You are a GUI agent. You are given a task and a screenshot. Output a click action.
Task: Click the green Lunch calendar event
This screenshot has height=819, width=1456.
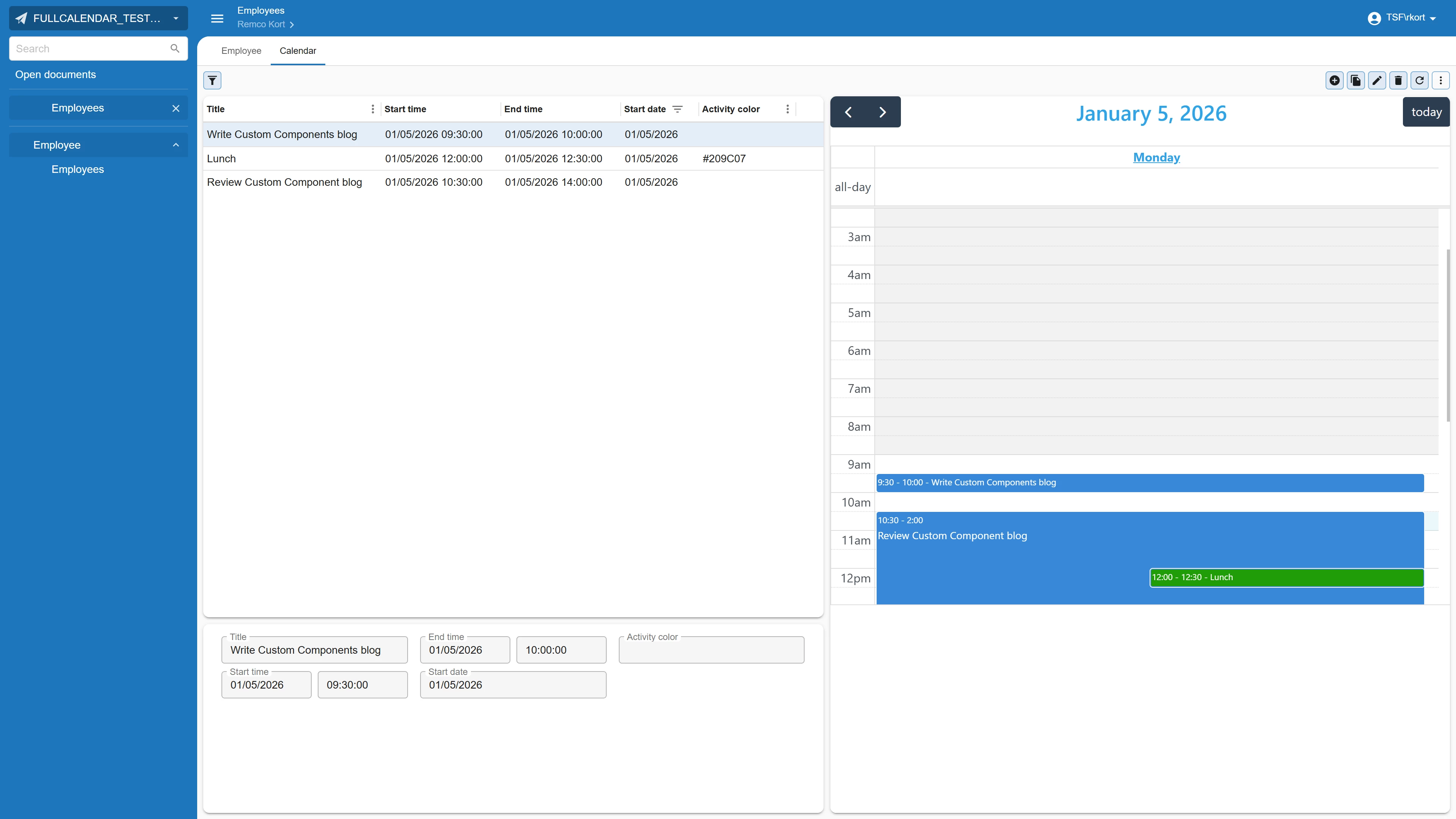(x=1286, y=577)
